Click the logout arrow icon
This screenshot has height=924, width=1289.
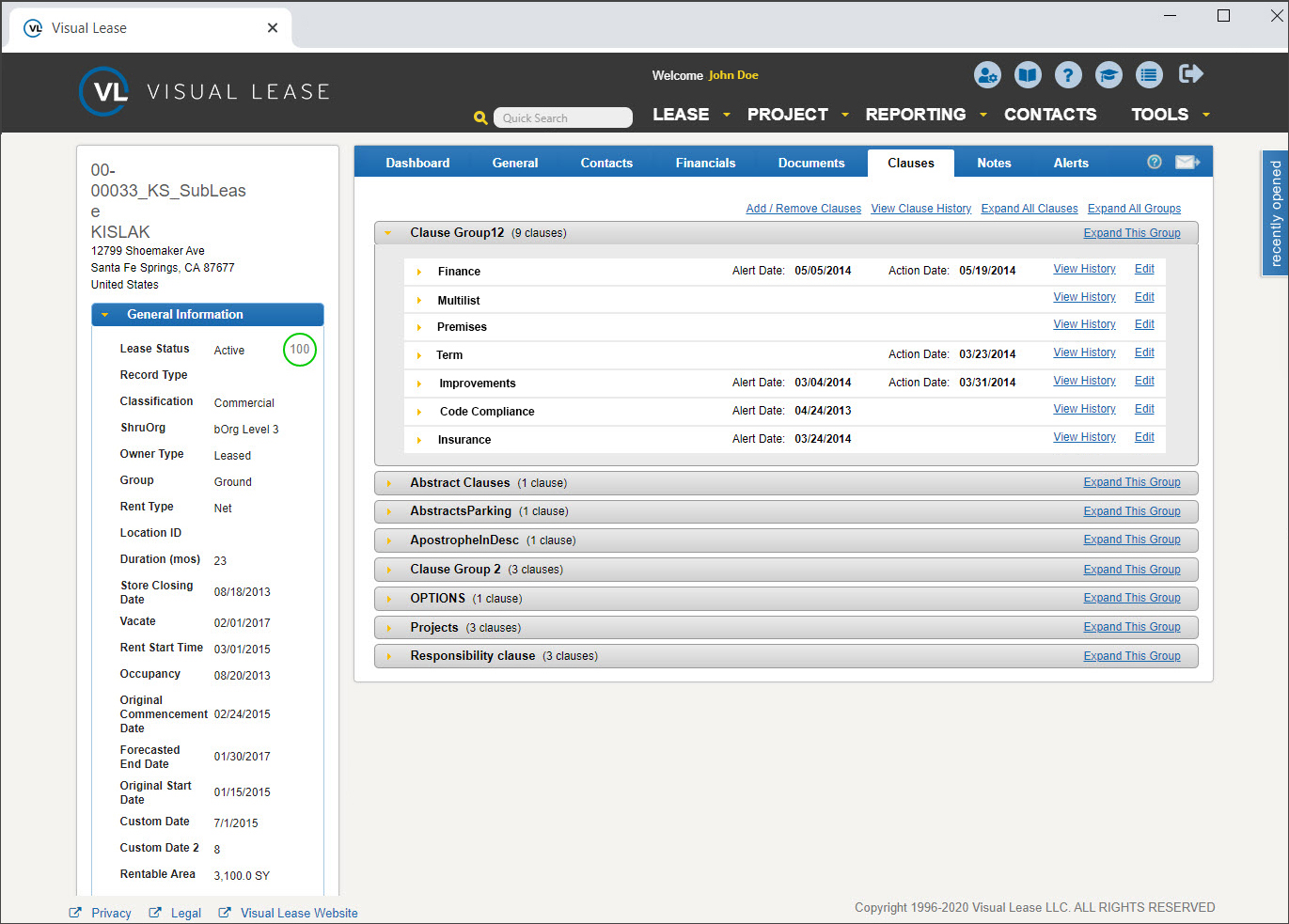tap(1191, 74)
